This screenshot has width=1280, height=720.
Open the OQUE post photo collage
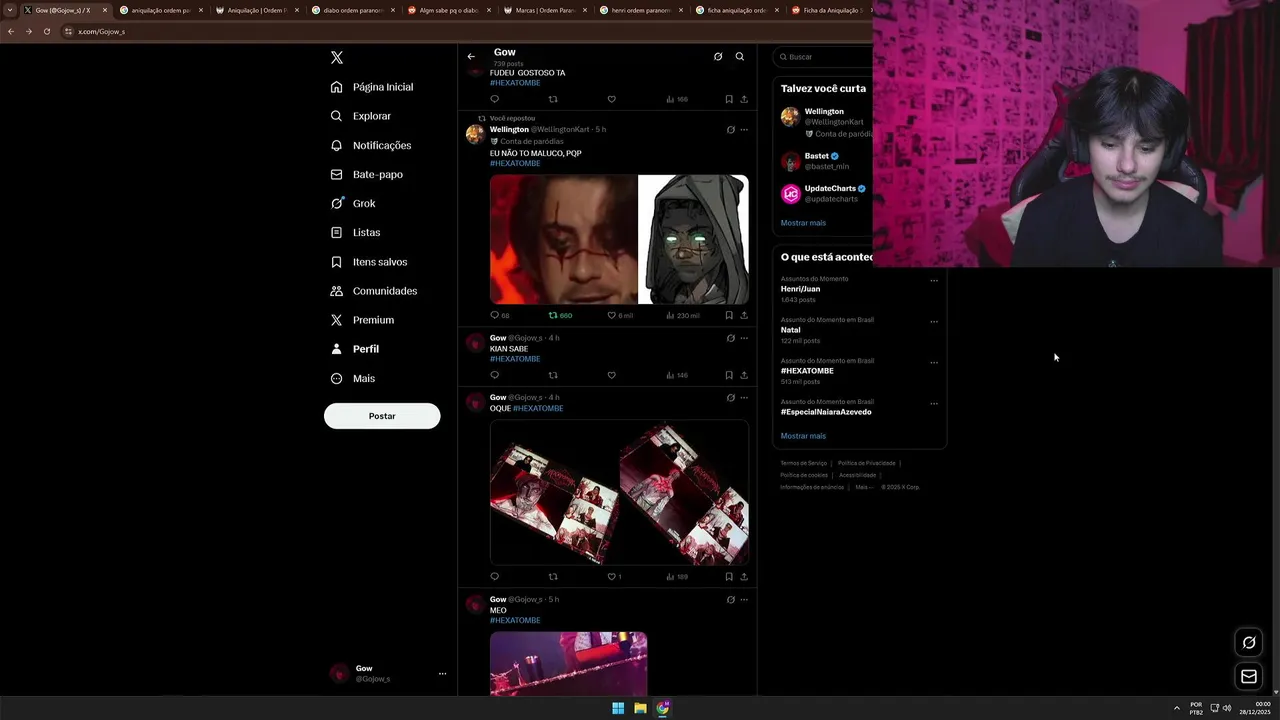click(619, 492)
